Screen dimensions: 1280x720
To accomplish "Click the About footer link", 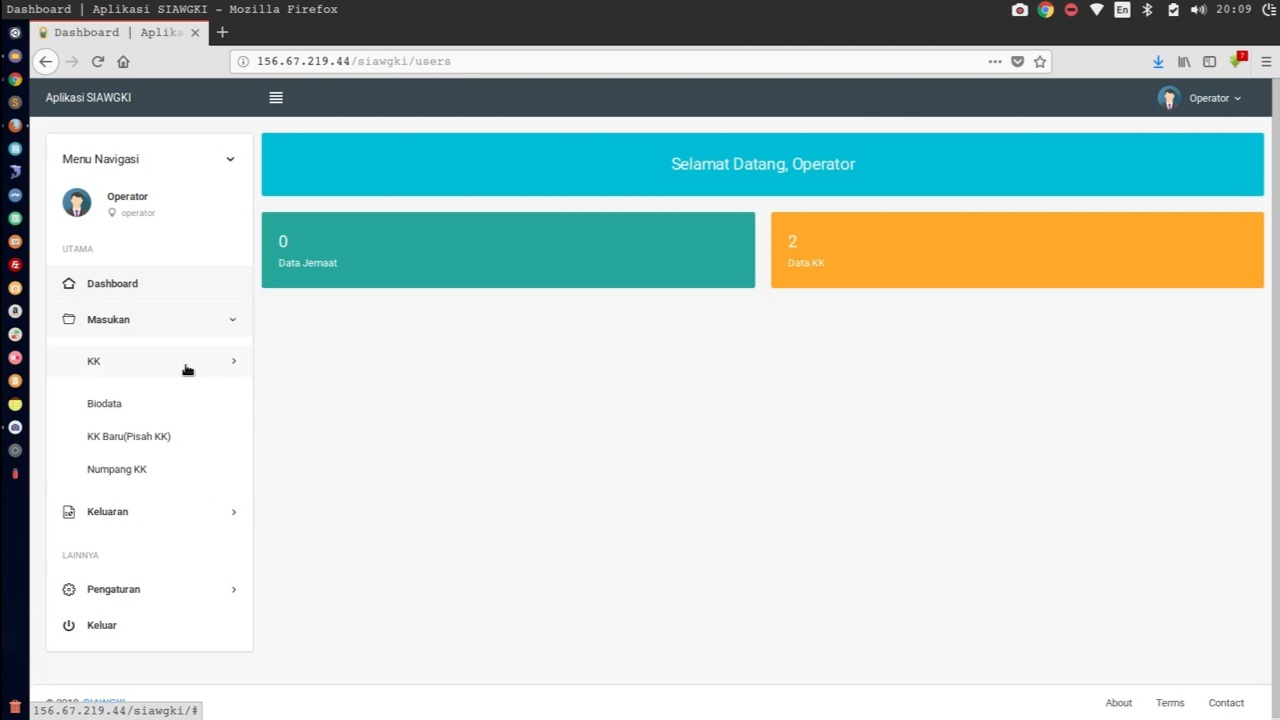I will (1118, 703).
